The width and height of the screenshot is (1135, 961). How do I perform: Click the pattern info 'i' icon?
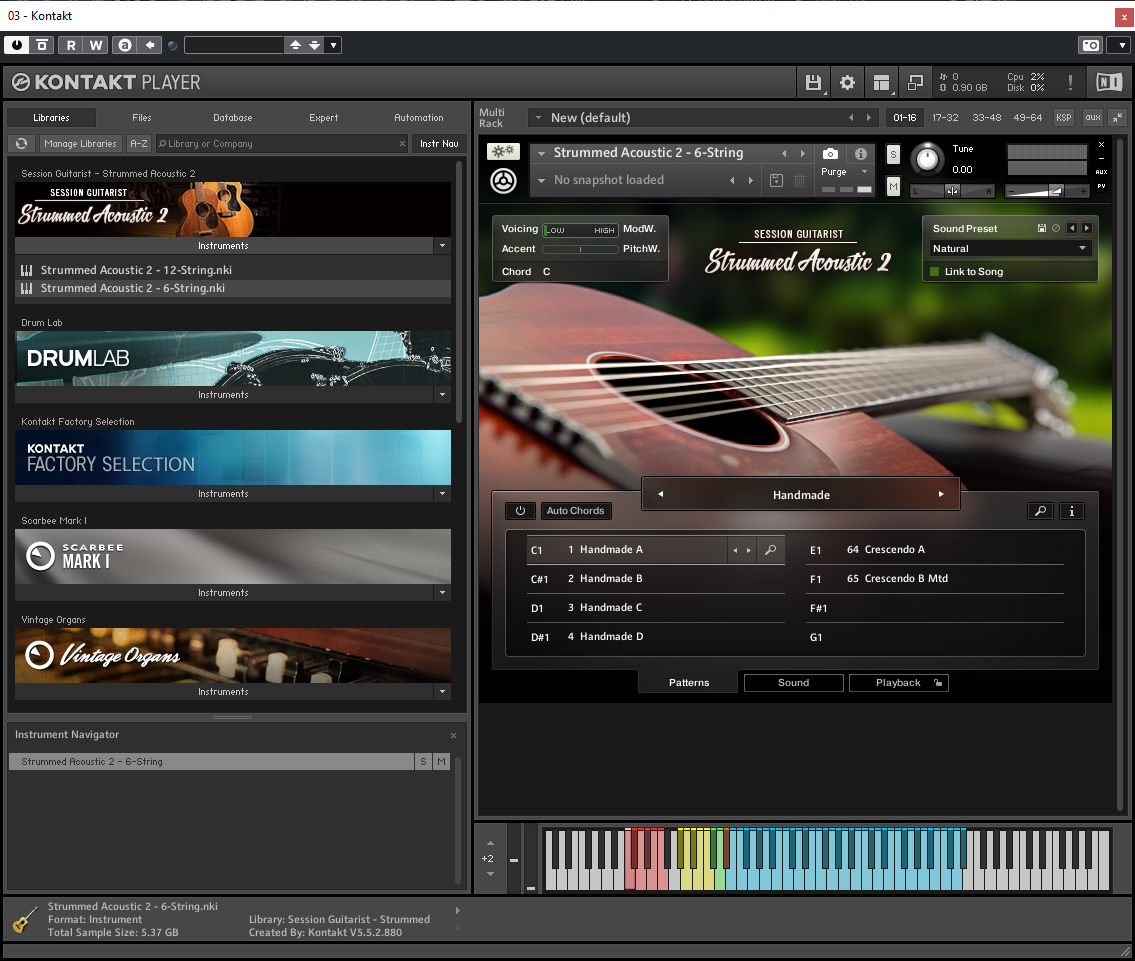tap(1071, 511)
